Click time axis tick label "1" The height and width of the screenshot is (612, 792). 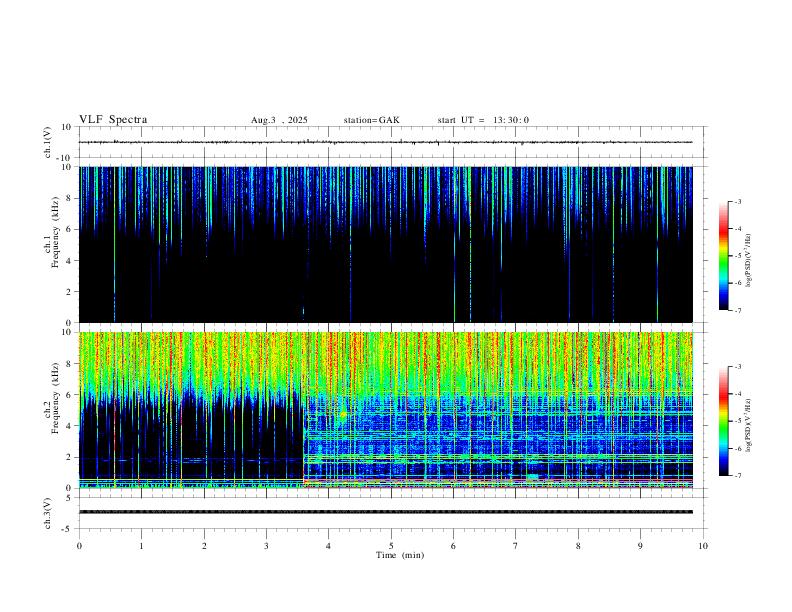pos(141,546)
